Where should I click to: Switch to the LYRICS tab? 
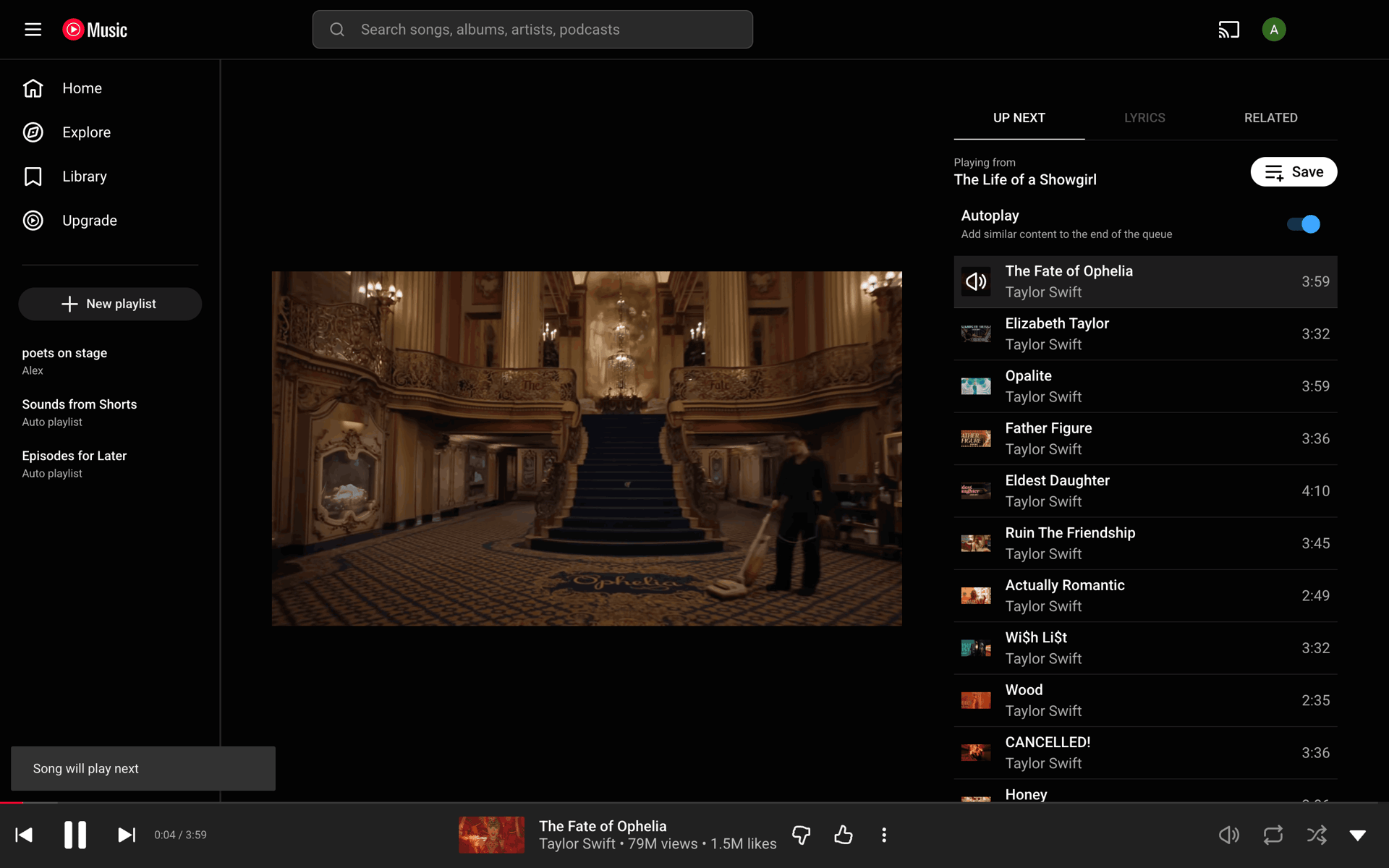1144,118
